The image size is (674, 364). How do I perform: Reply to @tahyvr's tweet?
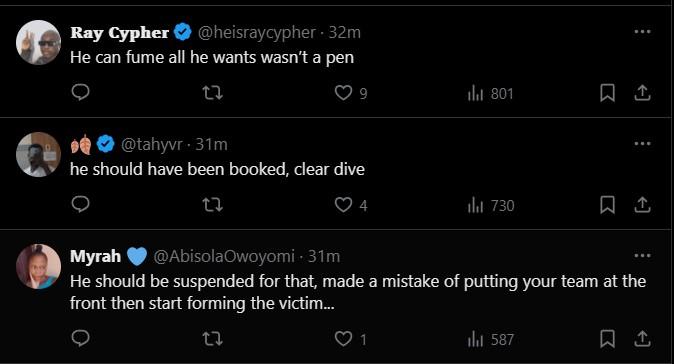click(x=80, y=204)
